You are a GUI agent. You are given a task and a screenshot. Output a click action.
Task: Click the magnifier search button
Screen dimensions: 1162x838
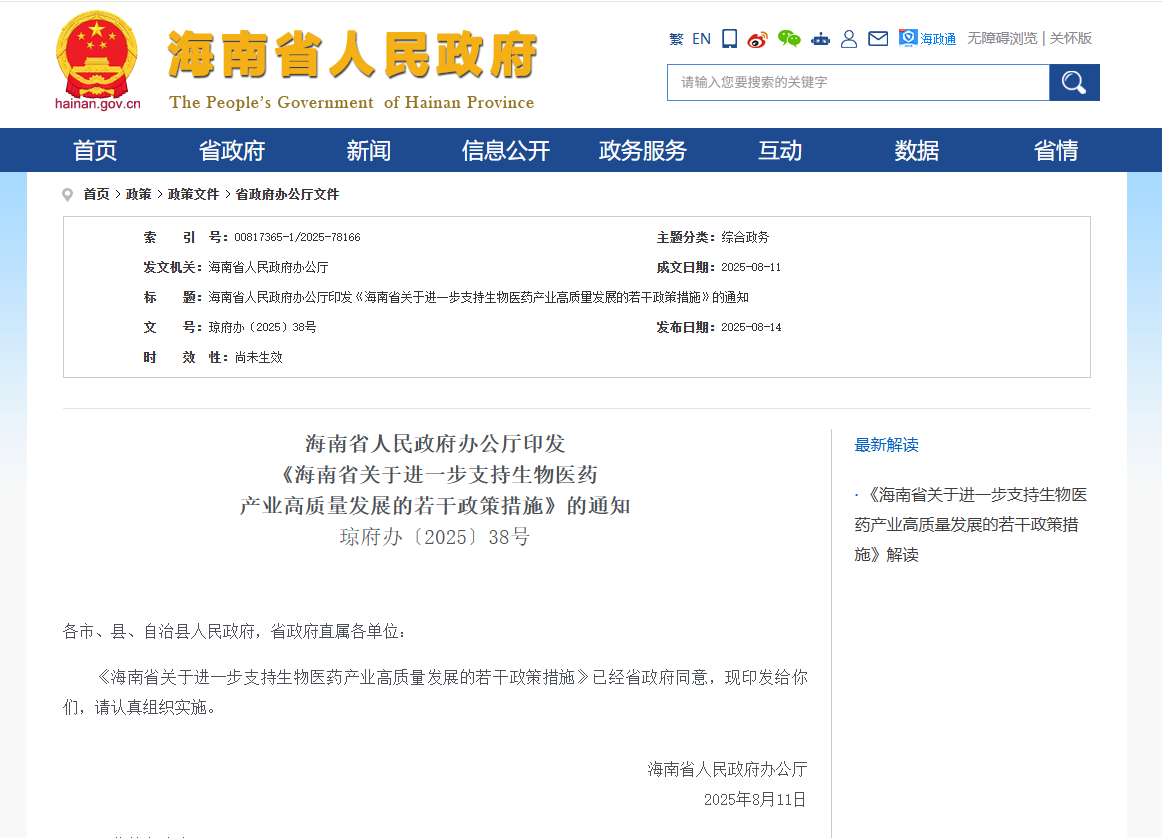(1075, 82)
